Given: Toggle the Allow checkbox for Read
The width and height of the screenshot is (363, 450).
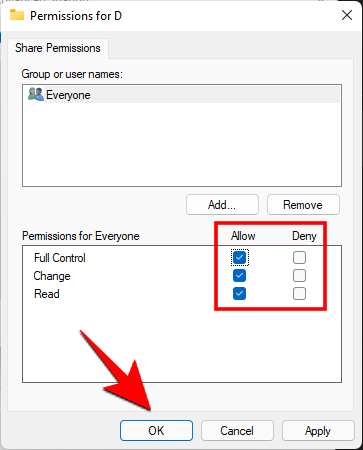Looking at the screenshot, I should point(239,294).
